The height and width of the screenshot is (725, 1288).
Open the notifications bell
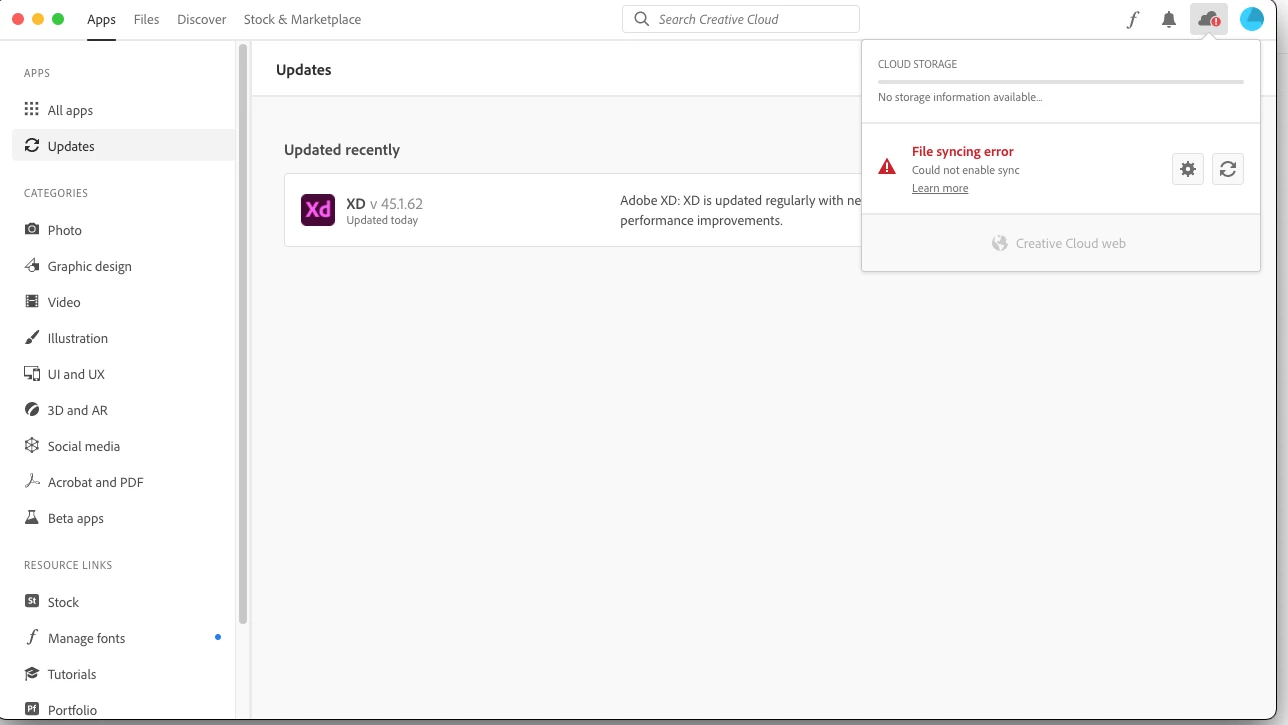(1168, 20)
